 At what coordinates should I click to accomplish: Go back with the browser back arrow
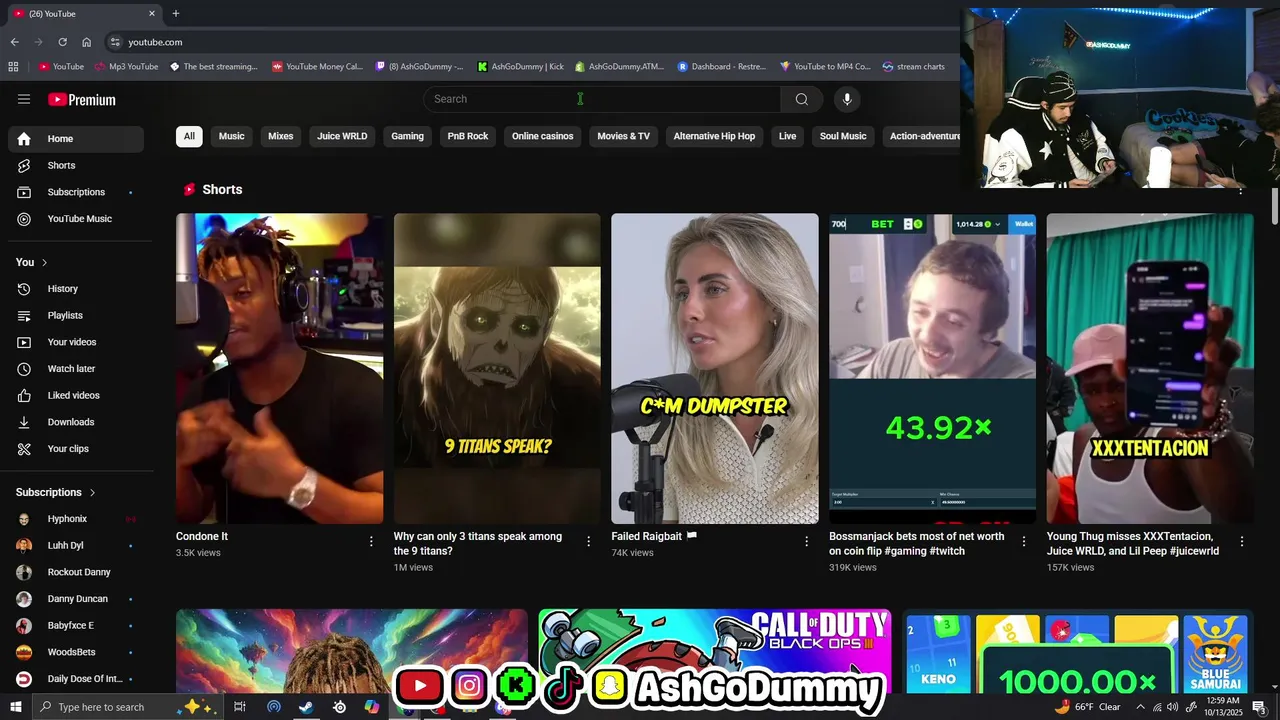[x=14, y=42]
